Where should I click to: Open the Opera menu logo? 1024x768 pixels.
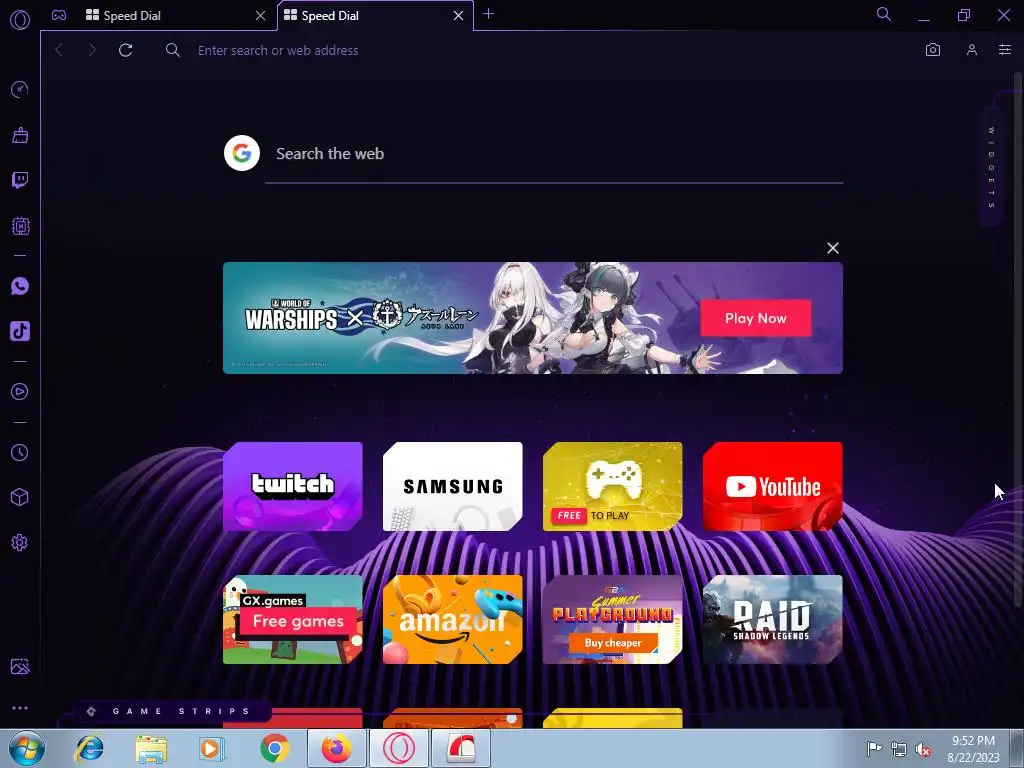pos(20,20)
